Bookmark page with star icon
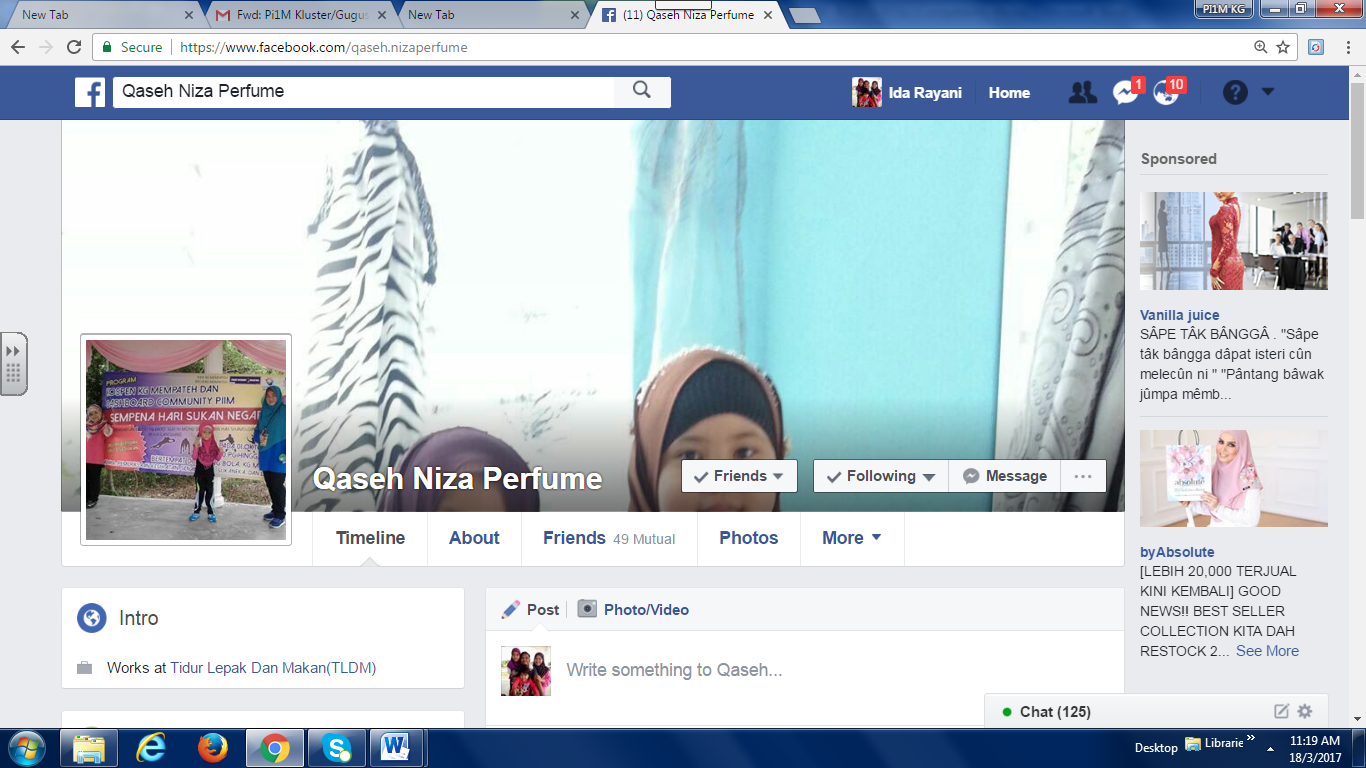 point(1283,47)
